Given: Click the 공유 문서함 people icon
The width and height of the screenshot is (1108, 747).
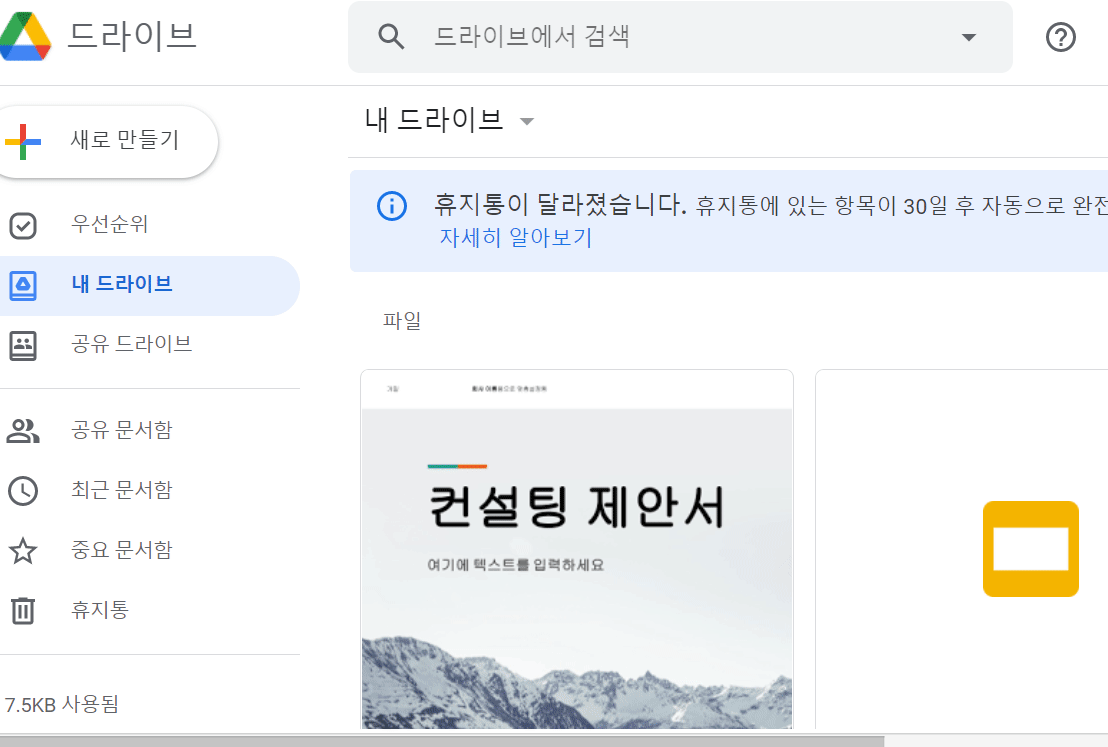Looking at the screenshot, I should [x=23, y=431].
